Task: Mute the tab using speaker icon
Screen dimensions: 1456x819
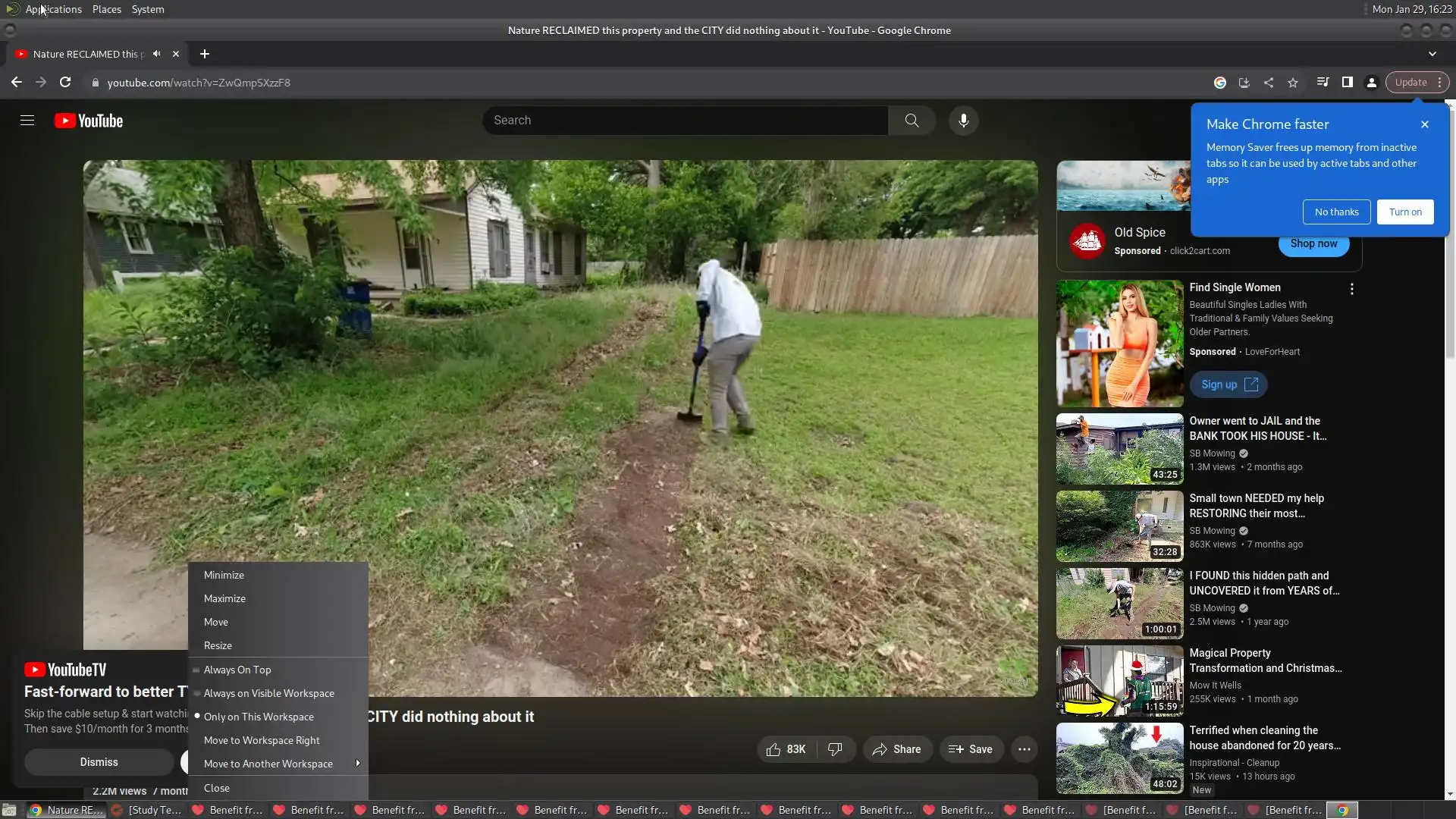Action: [x=156, y=54]
